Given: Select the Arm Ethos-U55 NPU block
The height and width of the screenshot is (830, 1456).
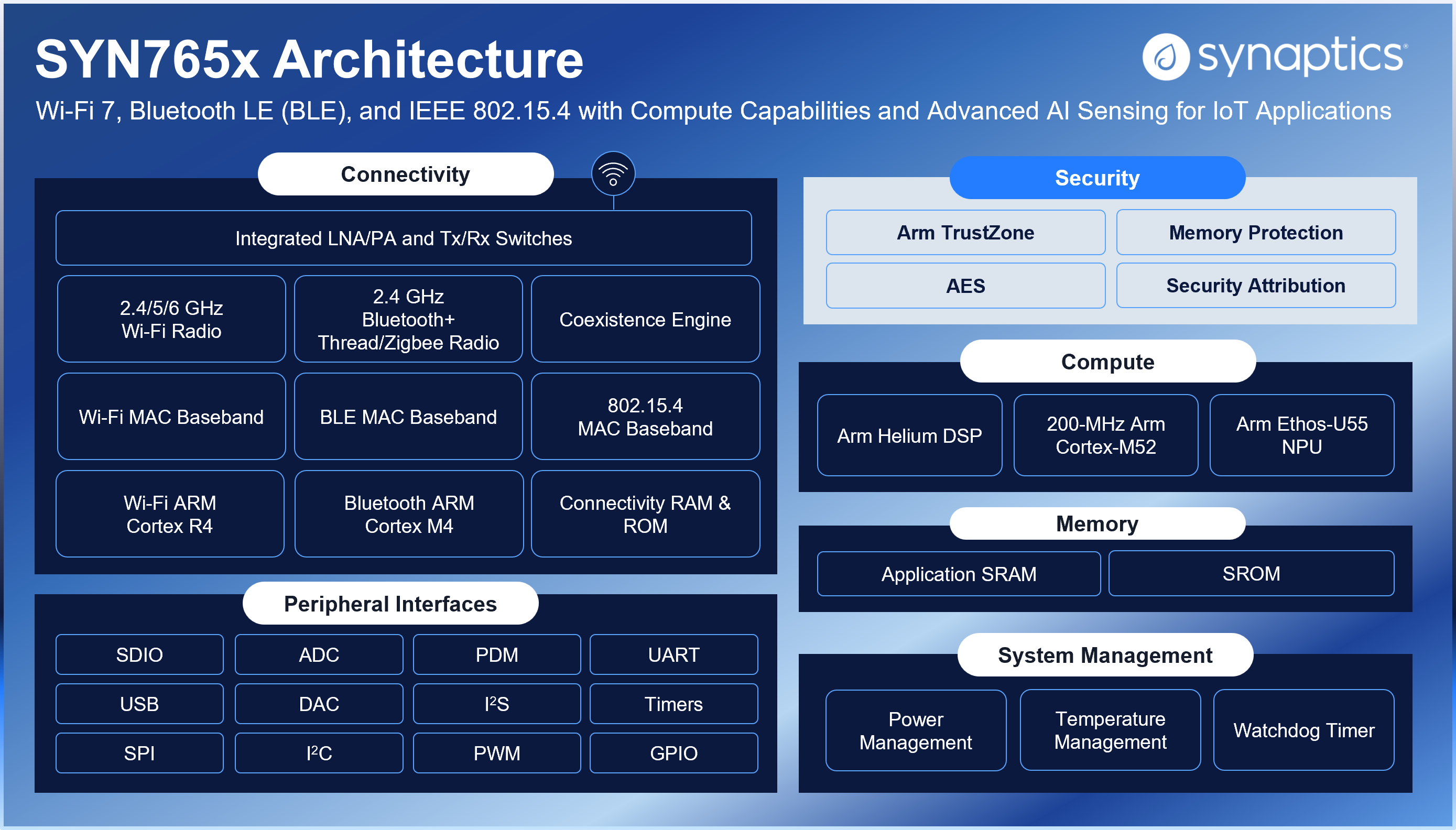Looking at the screenshot, I should click(x=1301, y=435).
